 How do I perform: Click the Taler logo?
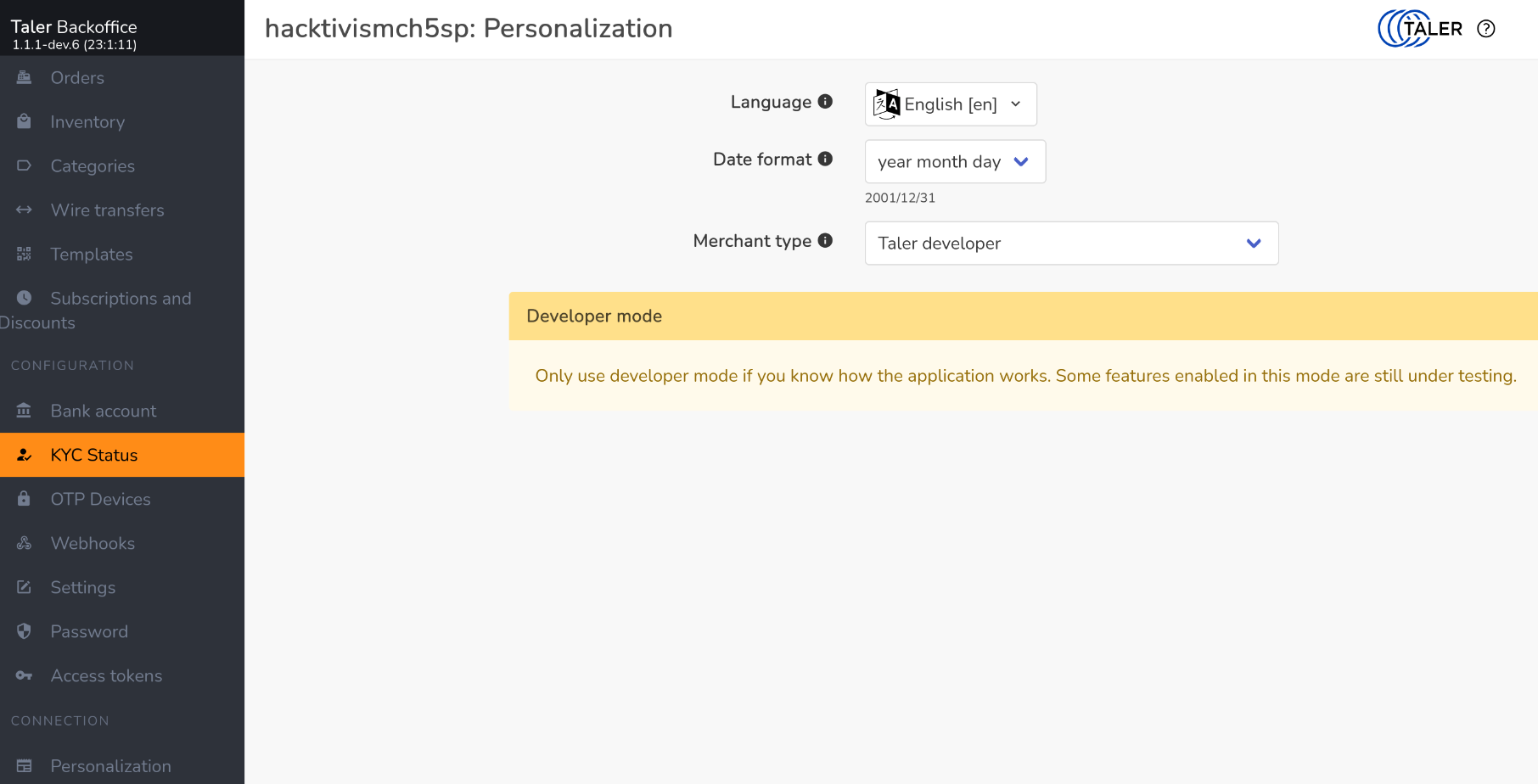click(x=1420, y=29)
